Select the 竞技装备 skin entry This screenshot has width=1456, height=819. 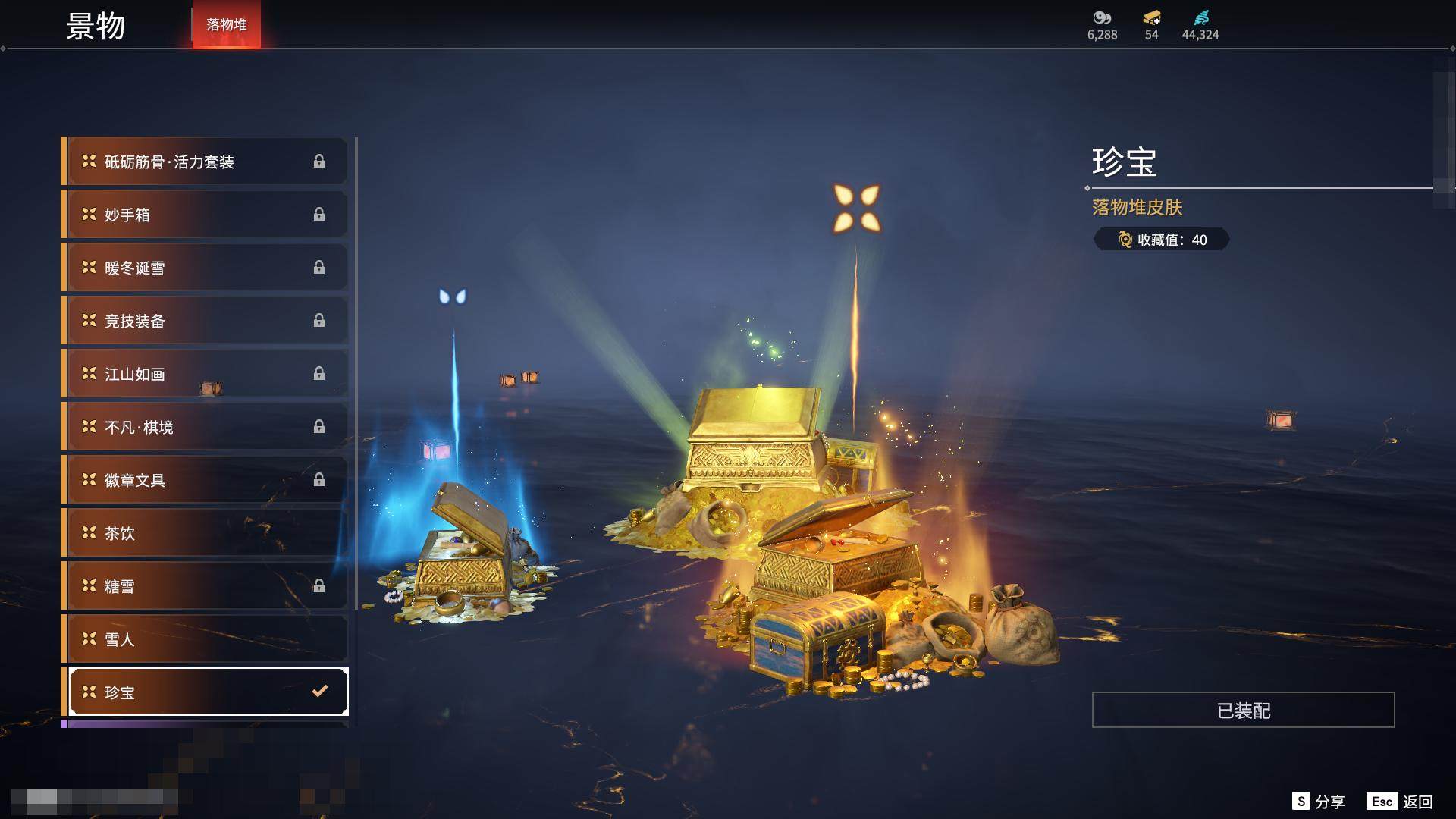point(205,320)
